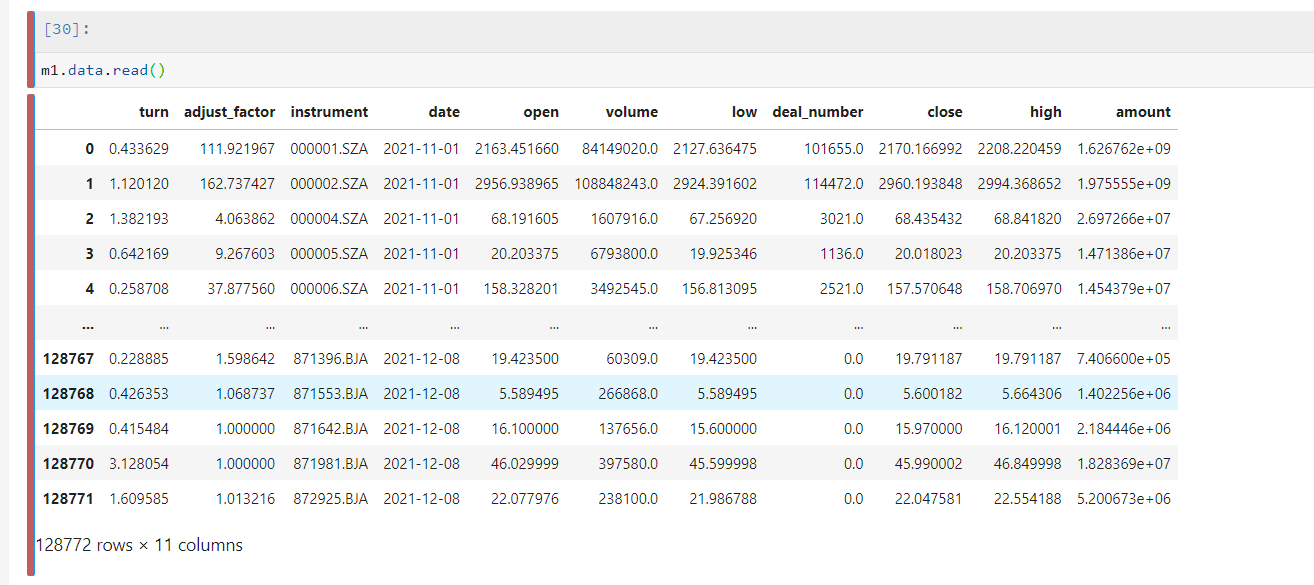Select row index 128771
This screenshot has width=1314, height=585.
point(69,499)
